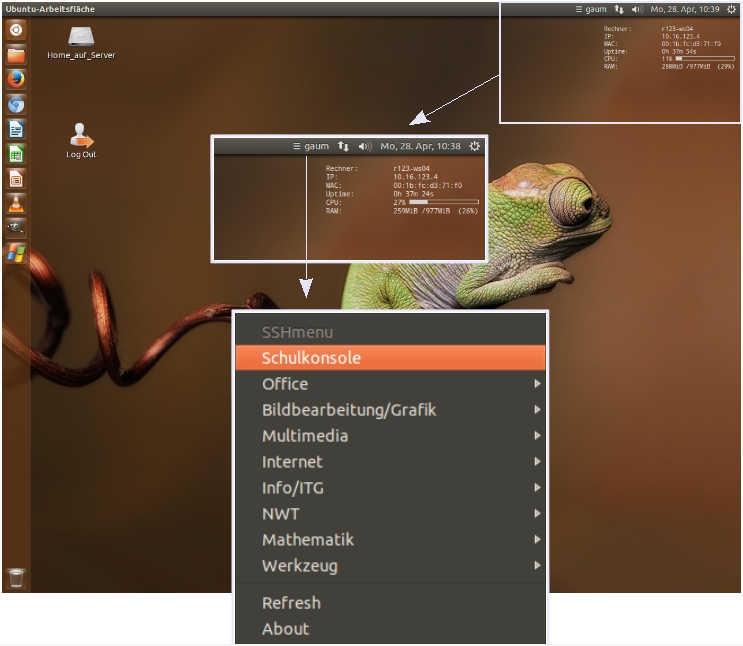Open the Files manager from the launcher
The height and width of the screenshot is (646, 743).
[x=16, y=55]
